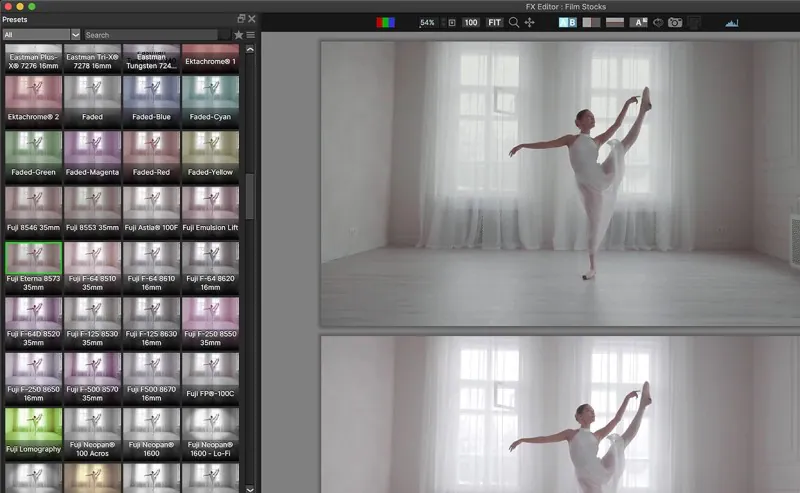Apply Fuji FP-100C preset
This screenshot has height=493, width=800.
210,378
